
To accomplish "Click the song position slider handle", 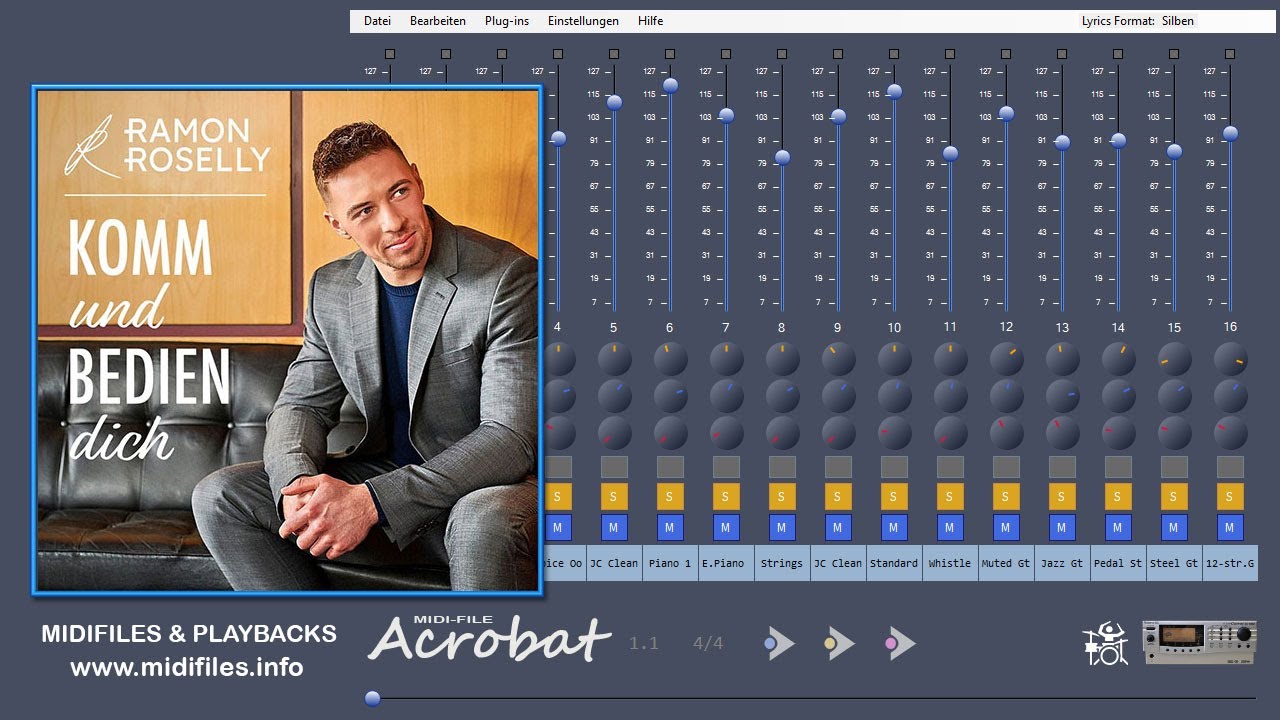I will (373, 698).
